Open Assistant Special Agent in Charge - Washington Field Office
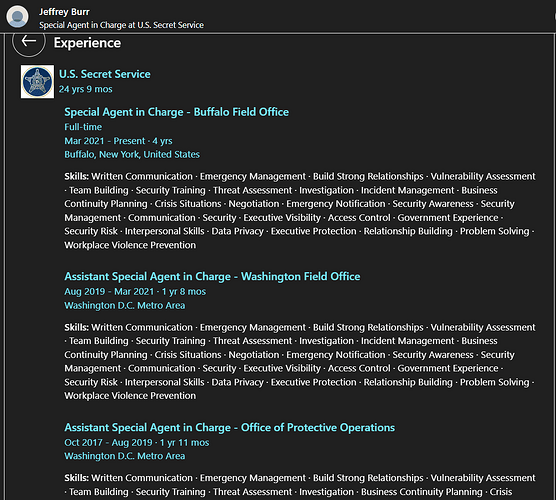The image size is (556, 500). 212,277
